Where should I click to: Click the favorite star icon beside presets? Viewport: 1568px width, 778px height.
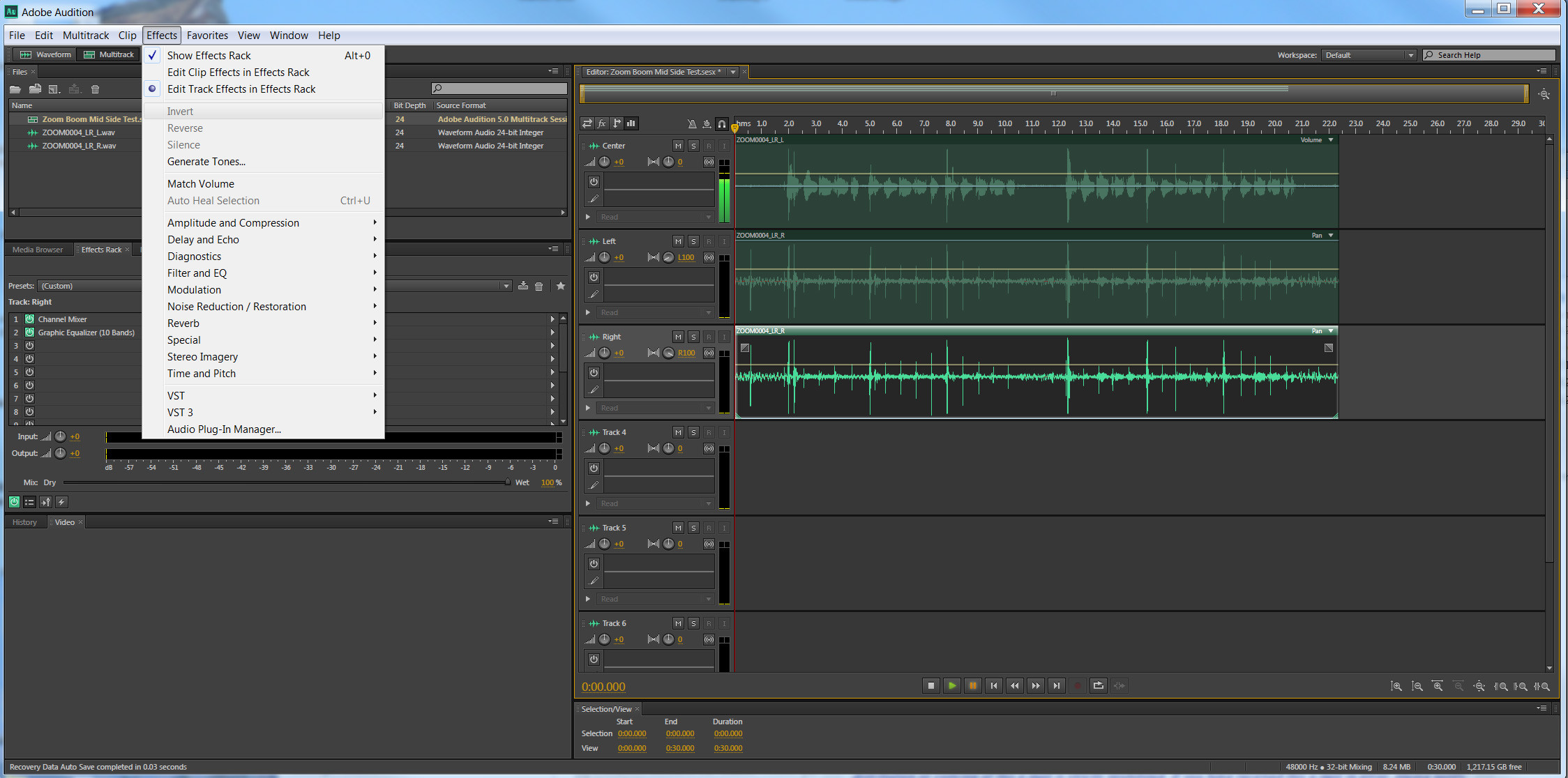[560, 286]
